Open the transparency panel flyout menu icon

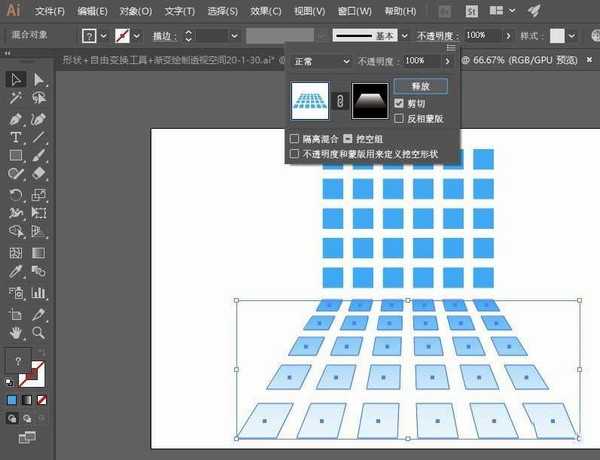tap(451, 47)
